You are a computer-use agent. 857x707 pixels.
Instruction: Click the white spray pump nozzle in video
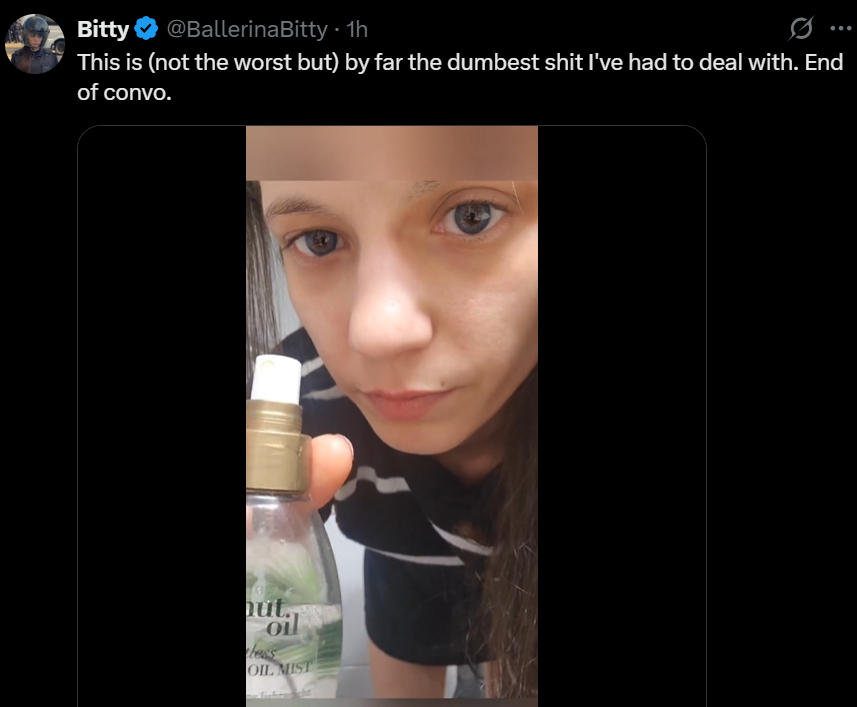[x=276, y=379]
